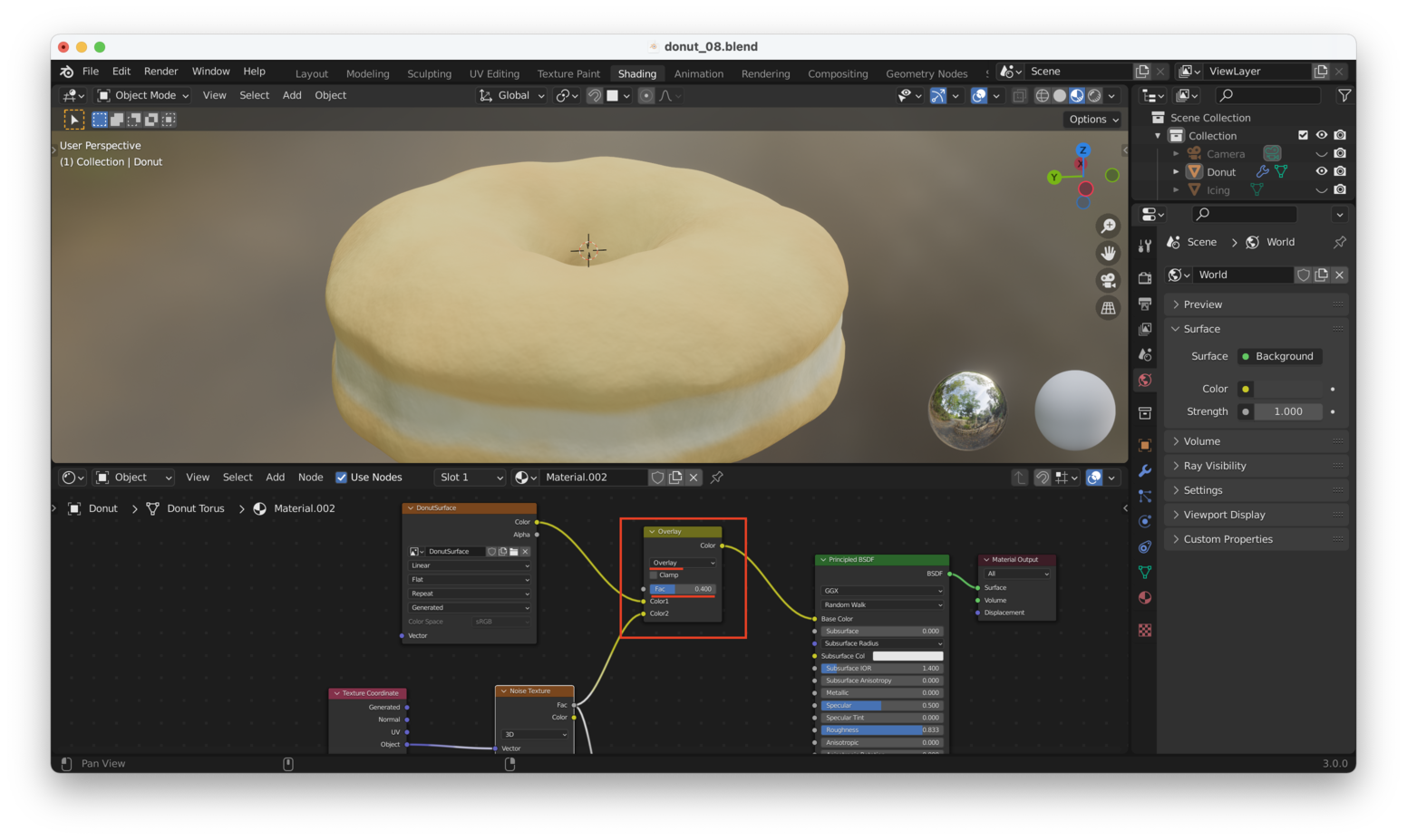Image resolution: width=1407 pixels, height=840 pixels.
Task: Open the Modifier wrench properties tab
Action: click(1145, 470)
